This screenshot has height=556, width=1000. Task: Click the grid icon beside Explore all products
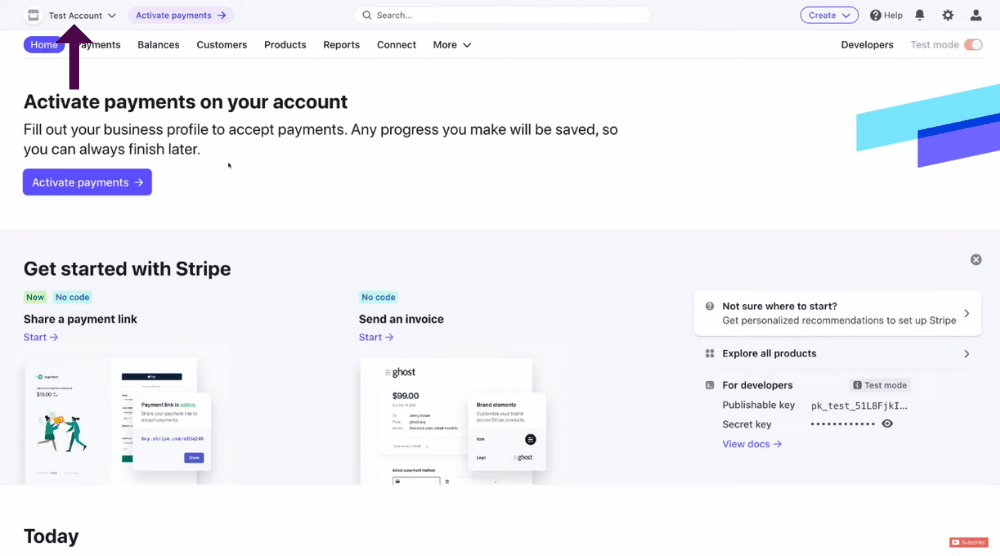point(709,353)
